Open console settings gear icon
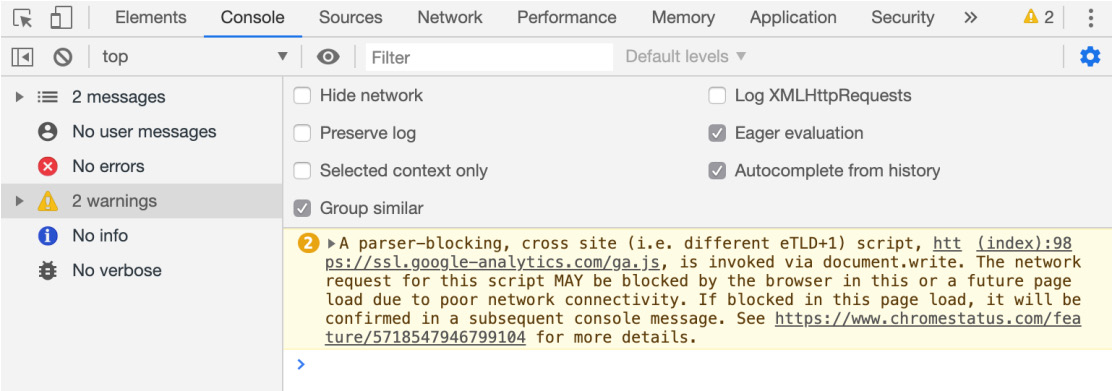Screen dimensions: 1112x391 coord(1090,57)
